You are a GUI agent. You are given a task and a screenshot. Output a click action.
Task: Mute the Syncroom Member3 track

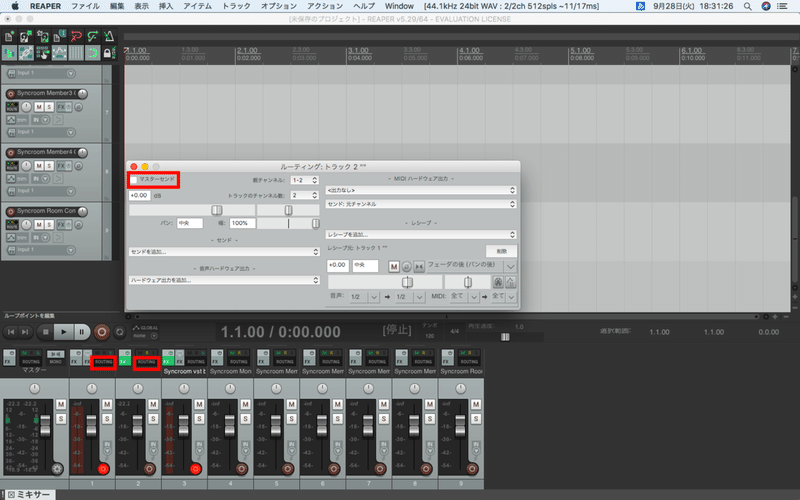39,107
